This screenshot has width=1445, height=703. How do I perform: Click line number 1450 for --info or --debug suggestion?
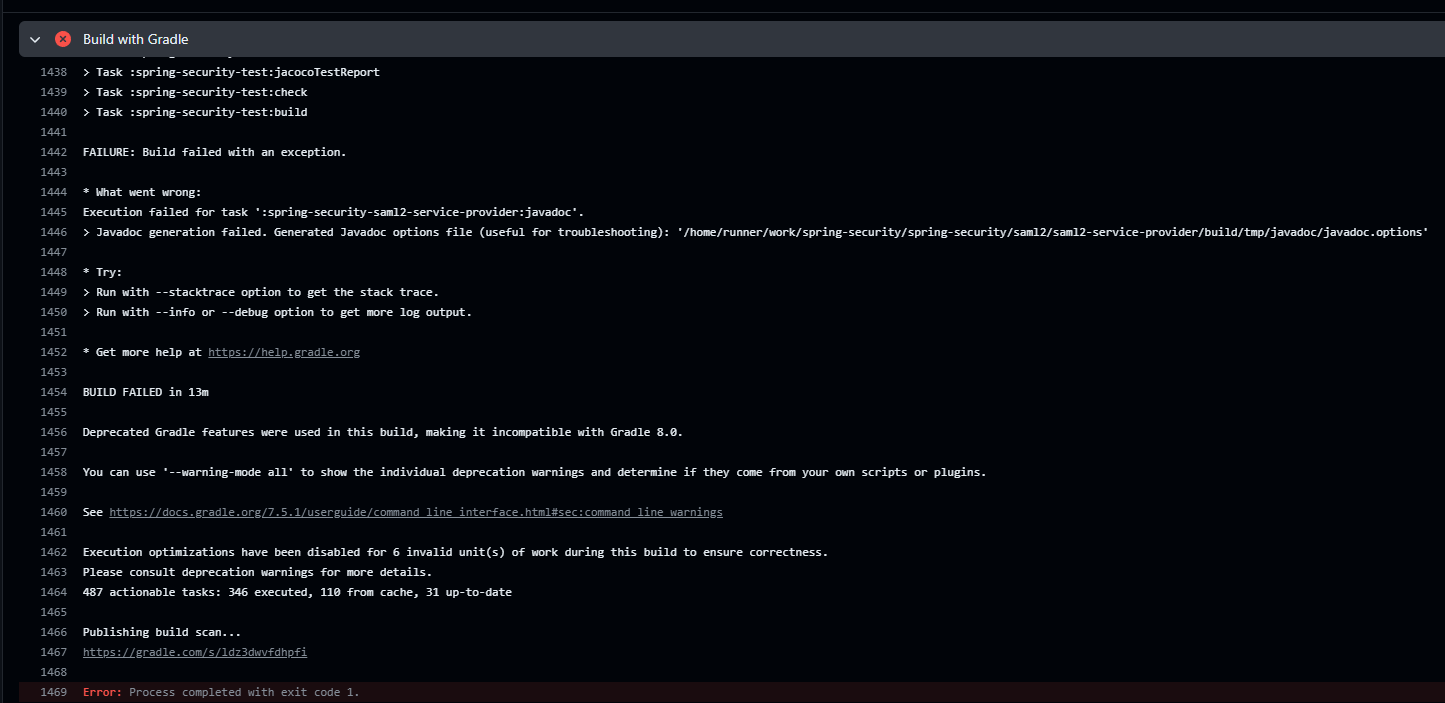tap(53, 312)
